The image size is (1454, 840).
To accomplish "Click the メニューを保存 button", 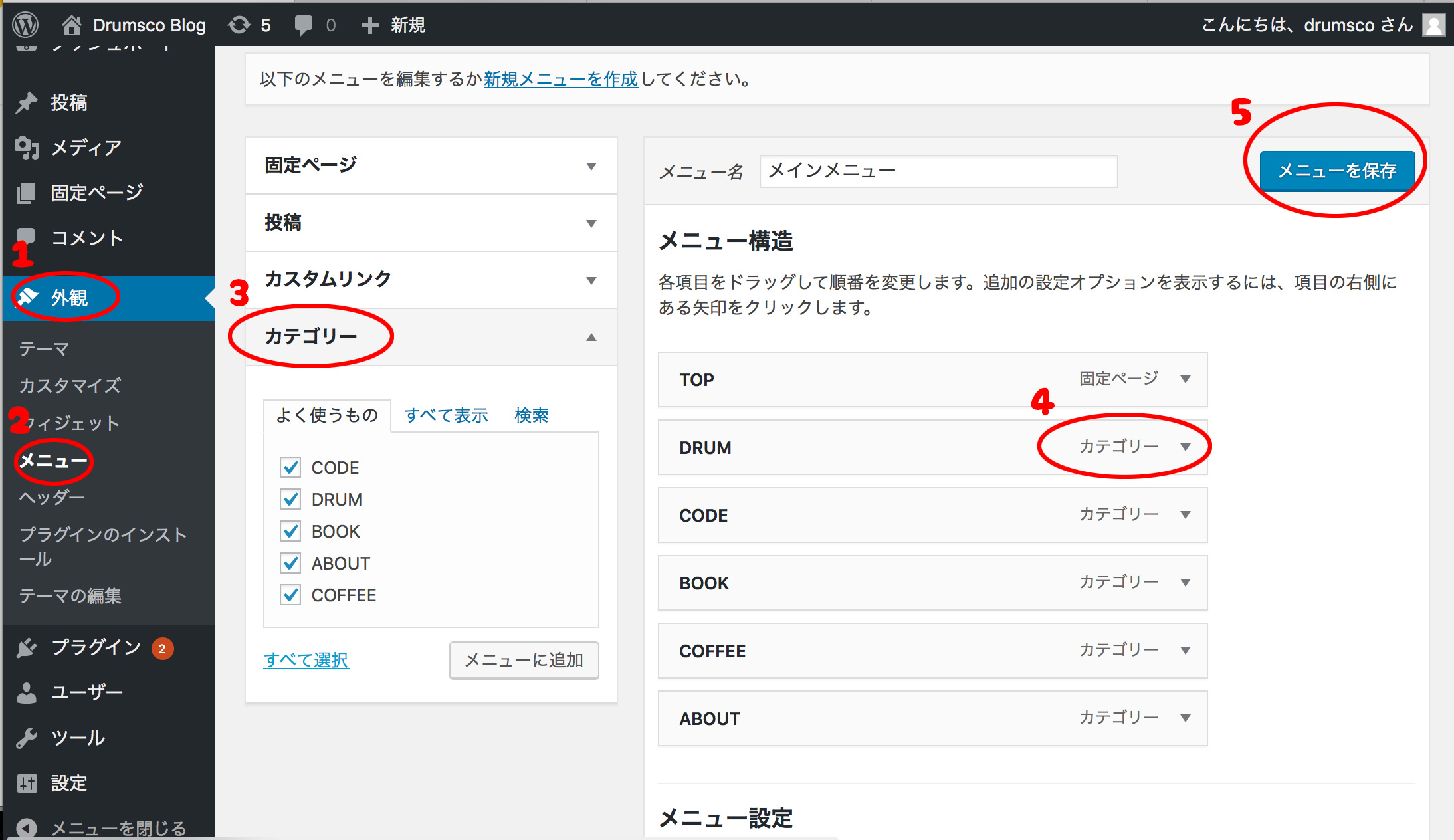I will tap(1336, 171).
